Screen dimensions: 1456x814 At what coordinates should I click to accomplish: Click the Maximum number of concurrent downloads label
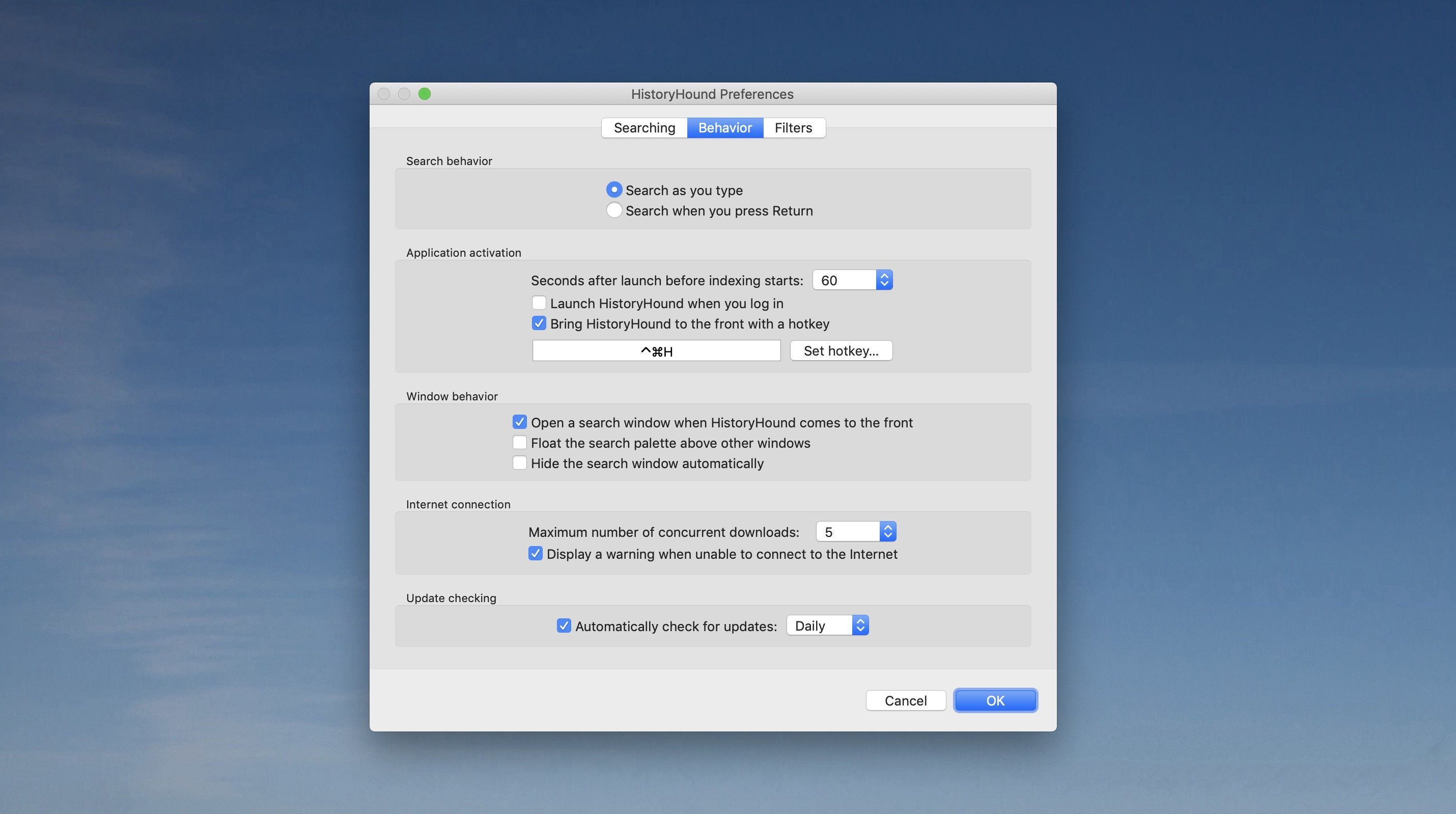[663, 532]
